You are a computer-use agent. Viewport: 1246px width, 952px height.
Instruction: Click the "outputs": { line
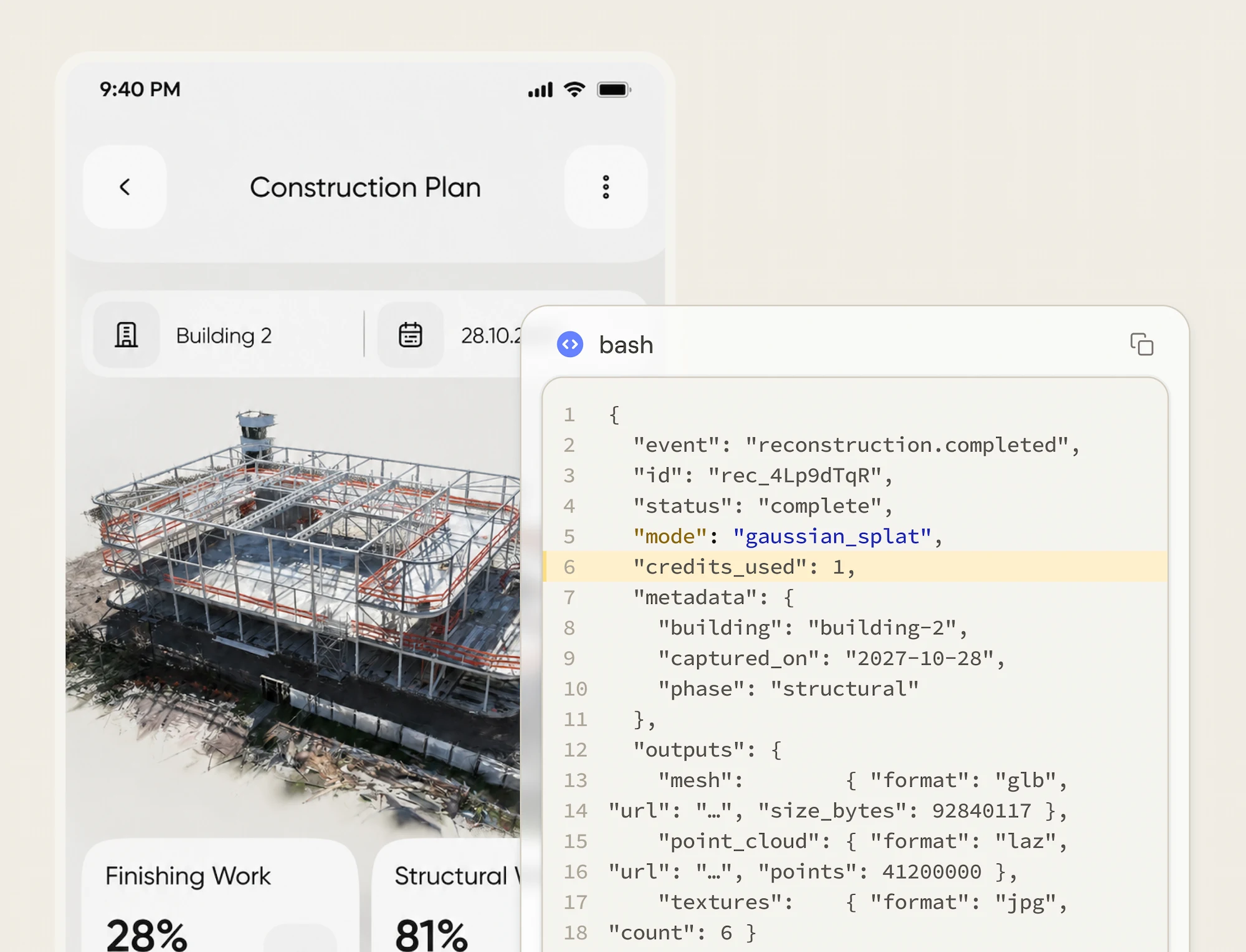pyautogui.click(x=707, y=750)
